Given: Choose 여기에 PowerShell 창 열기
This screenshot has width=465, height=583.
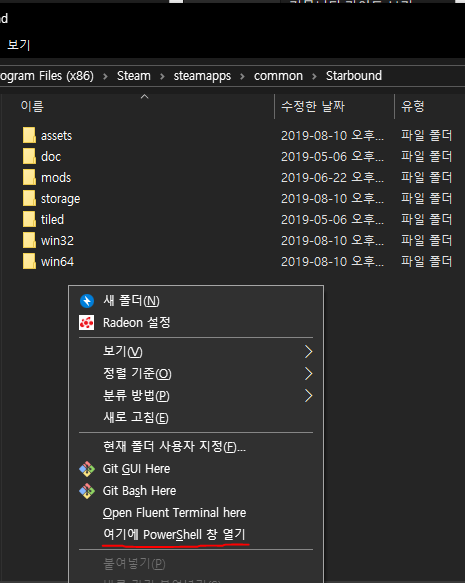Looking at the screenshot, I should 174,534.
